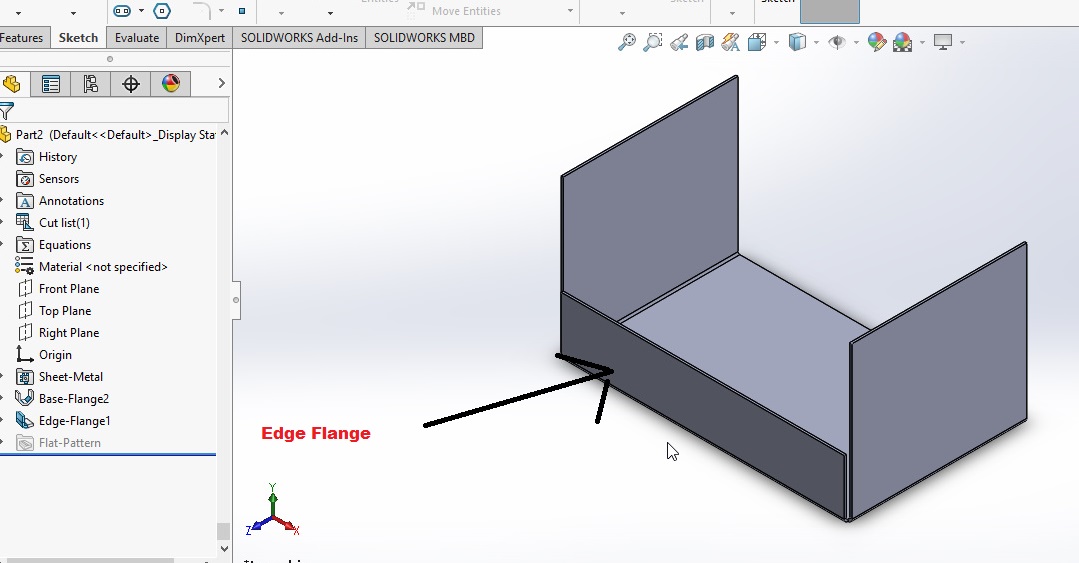
Task: Expand manager tabs with right chevron
Action: [x=221, y=83]
